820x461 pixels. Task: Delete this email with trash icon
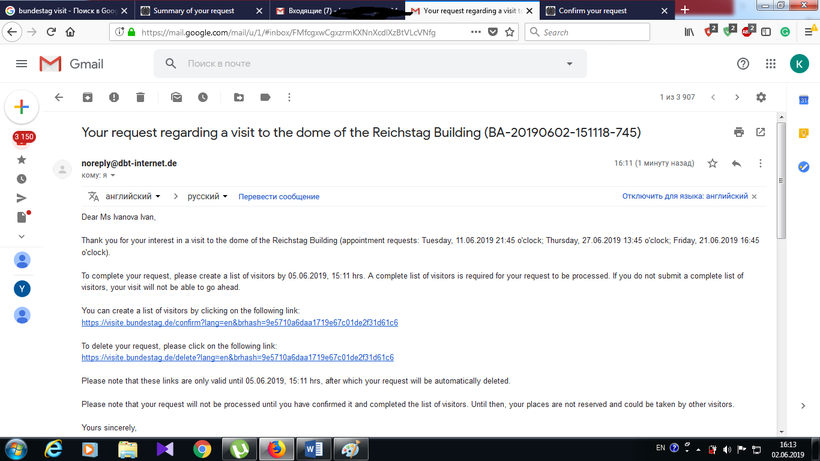point(140,97)
